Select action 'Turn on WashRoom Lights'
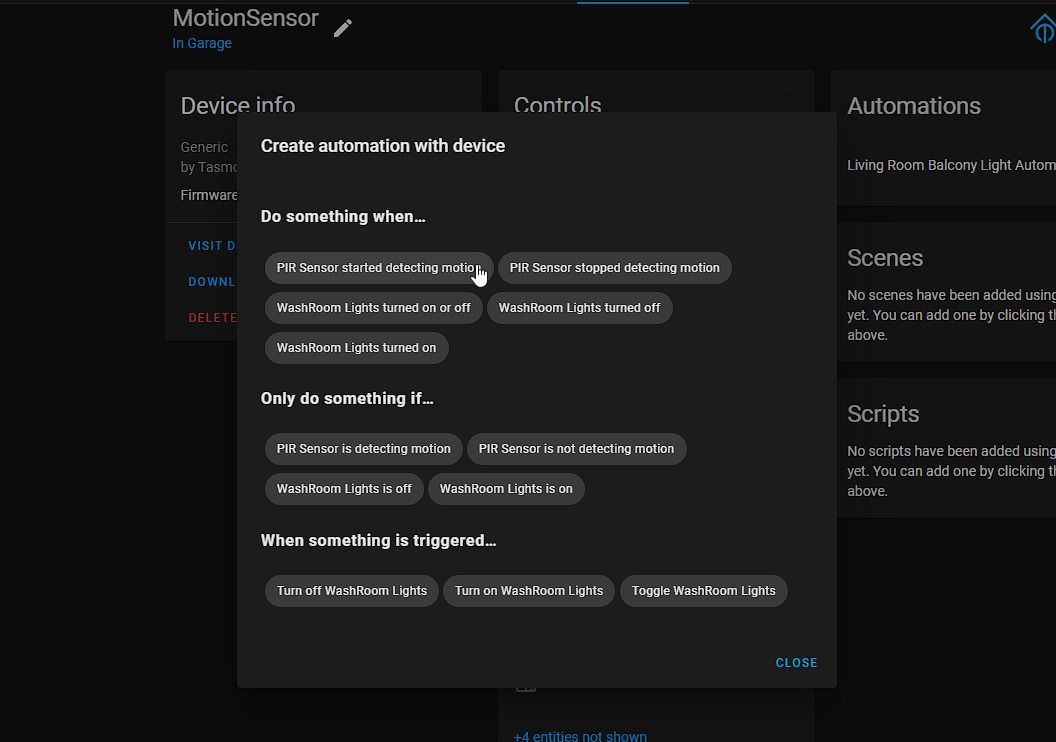1056x742 pixels. pyautogui.click(x=528, y=591)
